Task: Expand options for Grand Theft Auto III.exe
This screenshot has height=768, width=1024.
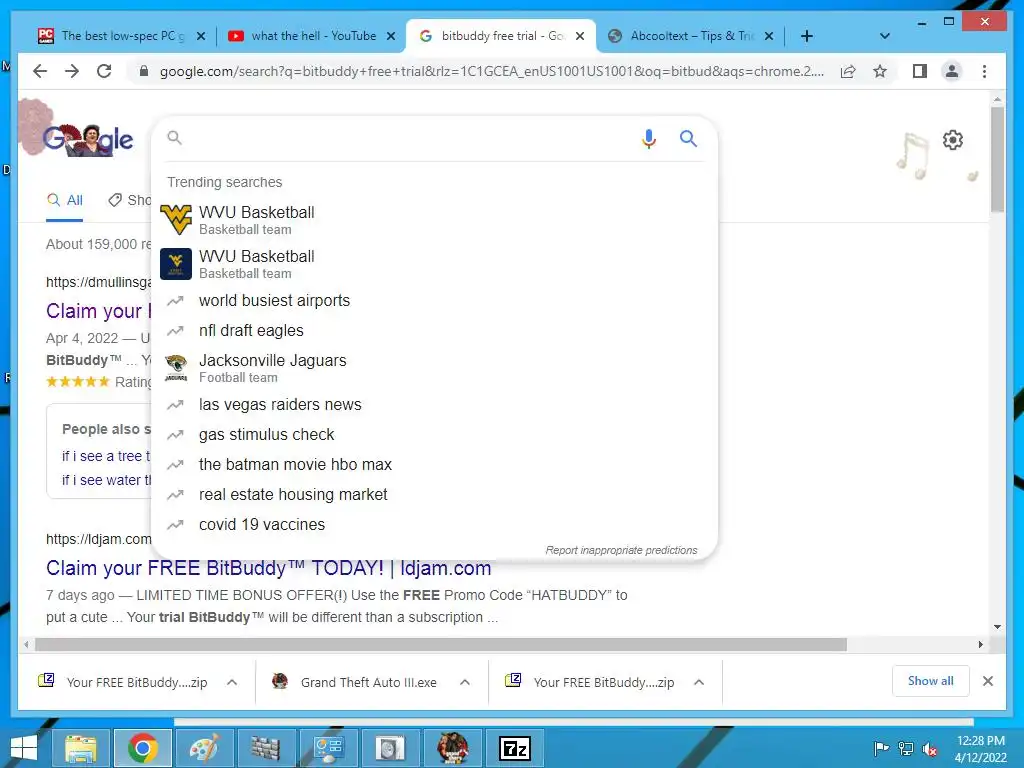Action: (465, 682)
